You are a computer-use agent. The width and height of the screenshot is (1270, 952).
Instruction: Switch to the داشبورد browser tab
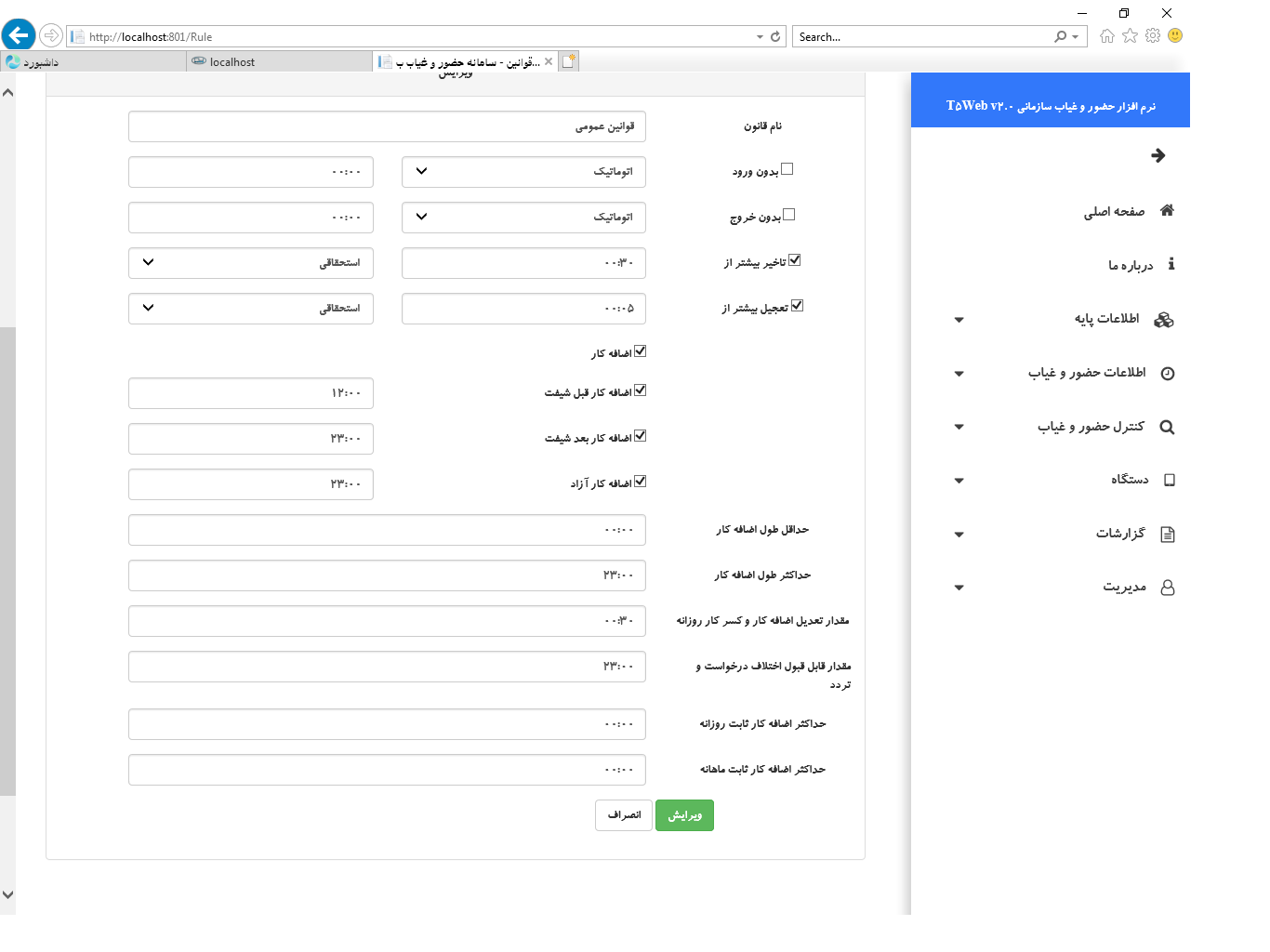[x=93, y=61]
